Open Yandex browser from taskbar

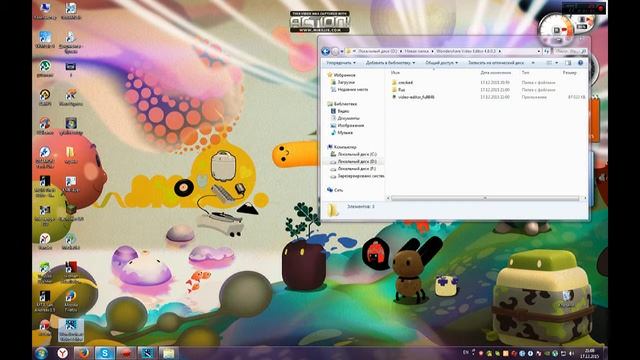coord(62,353)
